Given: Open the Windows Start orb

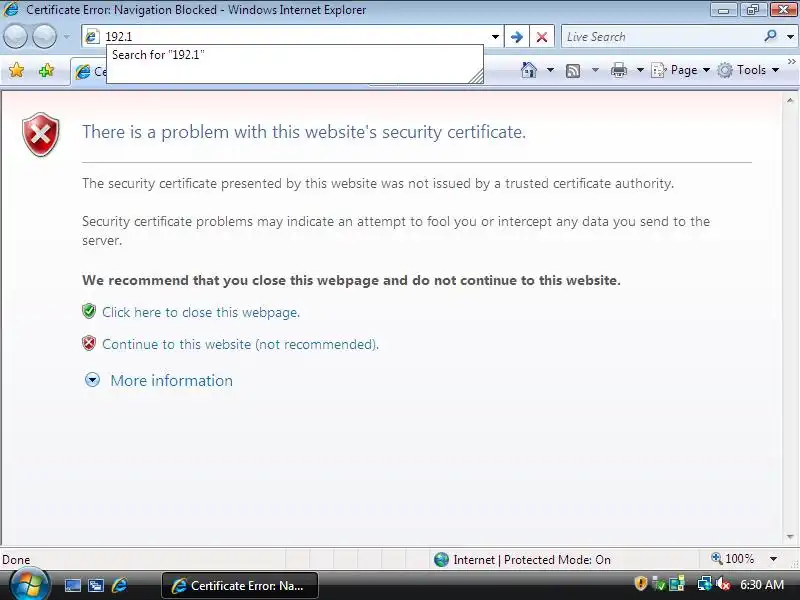Looking at the screenshot, I should pyautogui.click(x=30, y=585).
